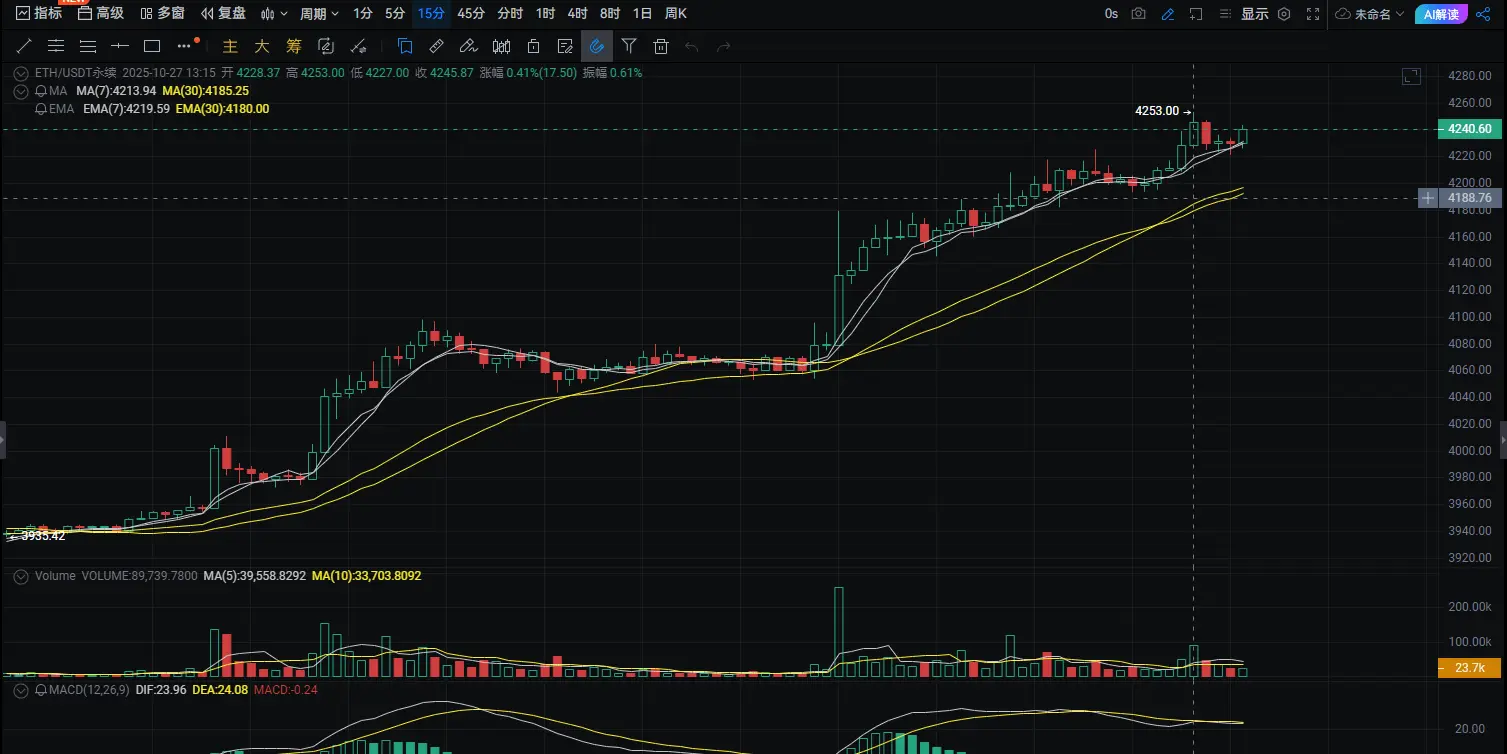Select the three horizontal lines tool
Viewport: 1507px width, 754px height.
[x=88, y=46]
